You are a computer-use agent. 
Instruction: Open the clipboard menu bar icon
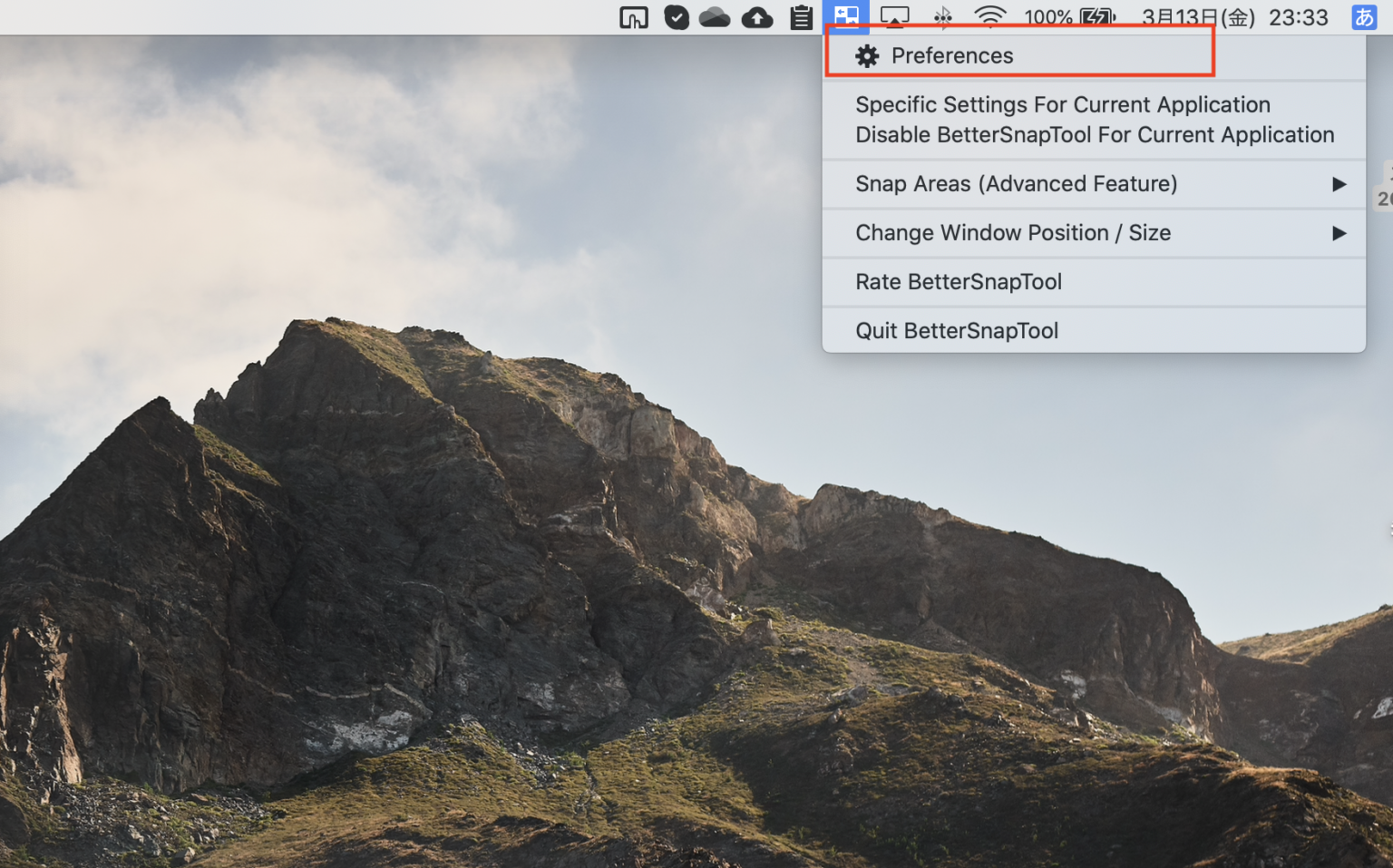point(801,17)
